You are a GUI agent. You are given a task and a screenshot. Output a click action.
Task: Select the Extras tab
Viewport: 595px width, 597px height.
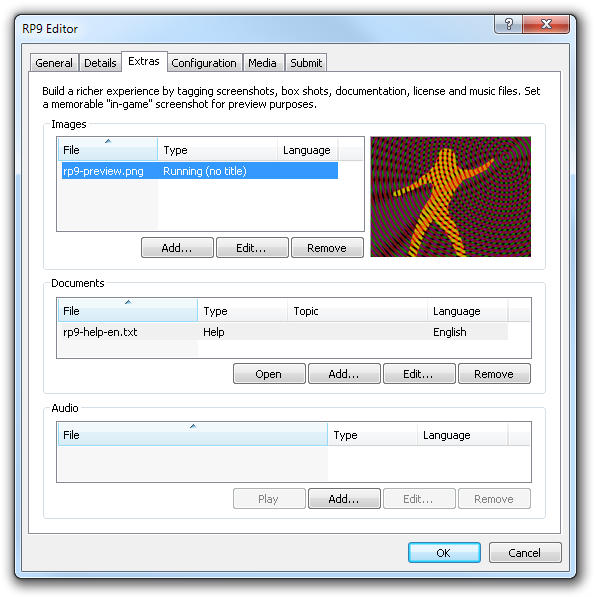[144, 61]
